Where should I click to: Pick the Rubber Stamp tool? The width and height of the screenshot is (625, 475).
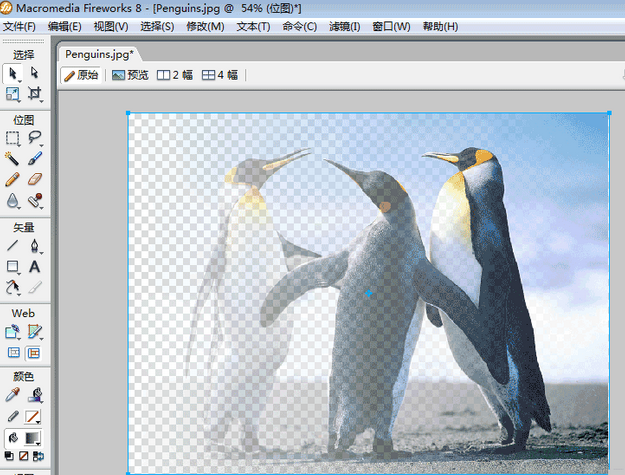tap(35, 201)
